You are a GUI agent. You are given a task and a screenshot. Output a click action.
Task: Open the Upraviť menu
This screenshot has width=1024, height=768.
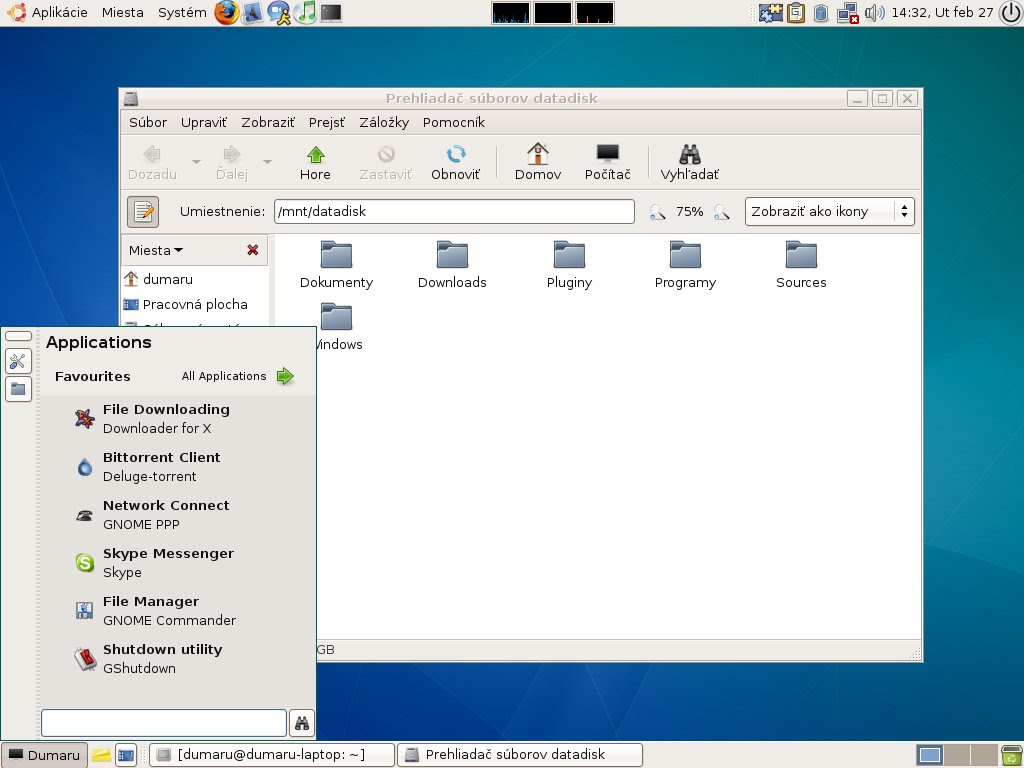coord(204,122)
